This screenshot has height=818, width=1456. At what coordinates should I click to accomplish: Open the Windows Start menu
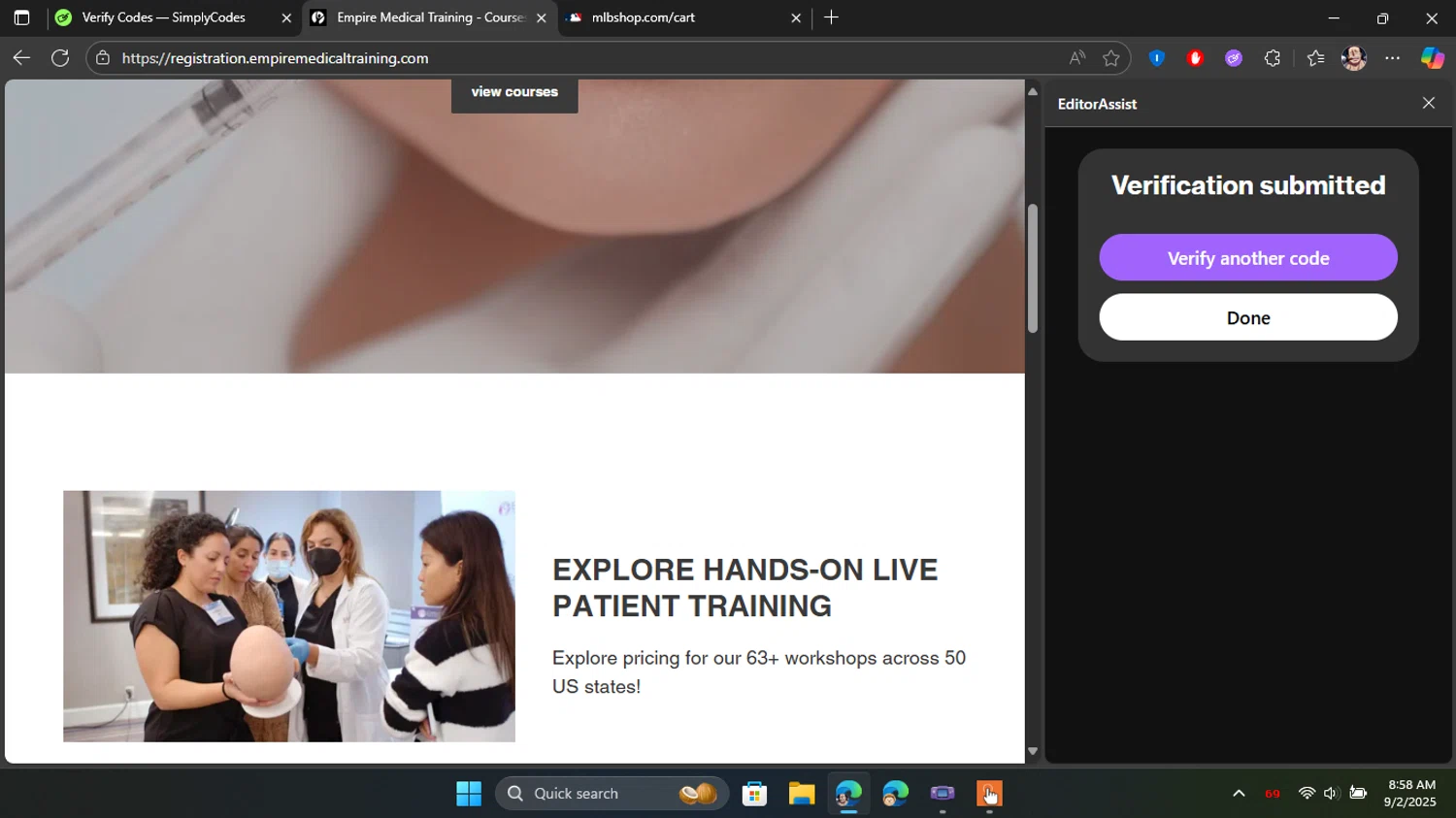click(469, 794)
